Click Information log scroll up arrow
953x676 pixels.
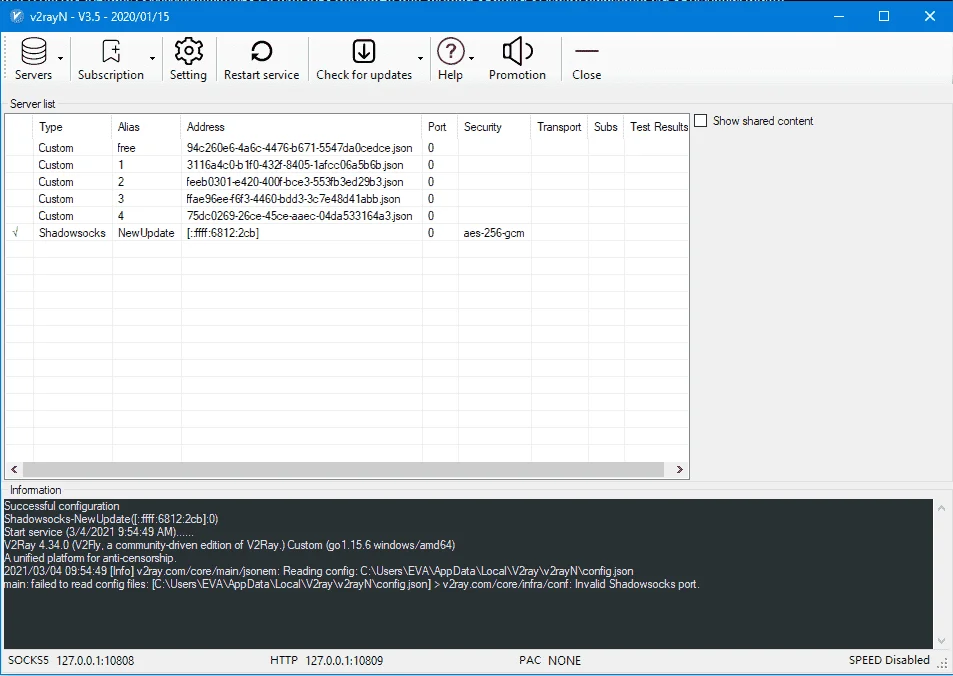(x=941, y=508)
